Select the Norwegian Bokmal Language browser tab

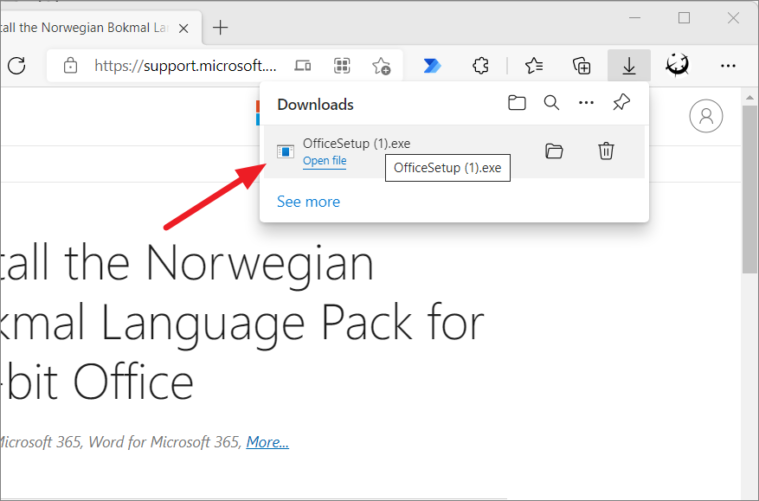[101, 28]
